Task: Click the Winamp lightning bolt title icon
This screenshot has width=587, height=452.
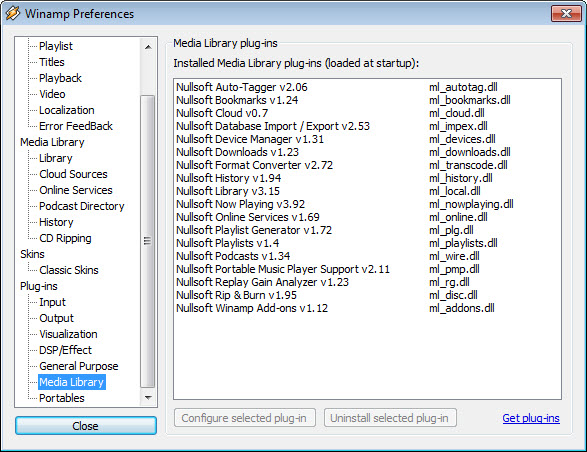Action: tap(12, 13)
